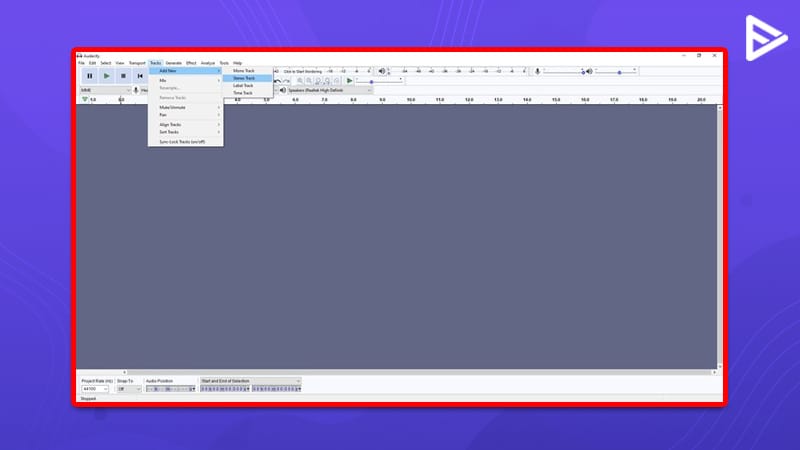Click the Pause transport button

coord(90,76)
